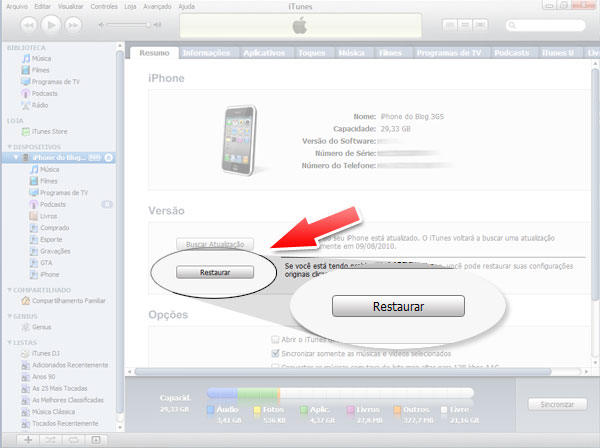Open the Avançado menu
Viewport: 600px width, 448px height.
(x=157, y=7)
